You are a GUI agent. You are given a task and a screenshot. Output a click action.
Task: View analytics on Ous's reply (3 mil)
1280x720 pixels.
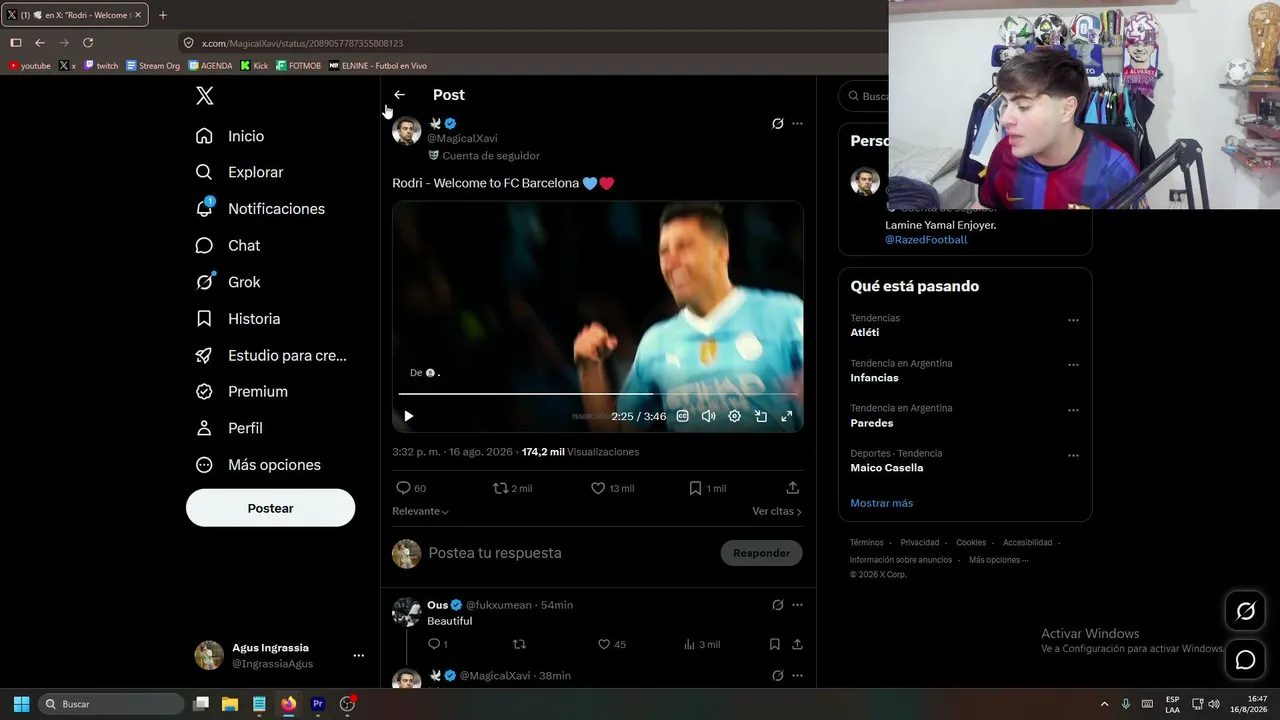coord(701,645)
